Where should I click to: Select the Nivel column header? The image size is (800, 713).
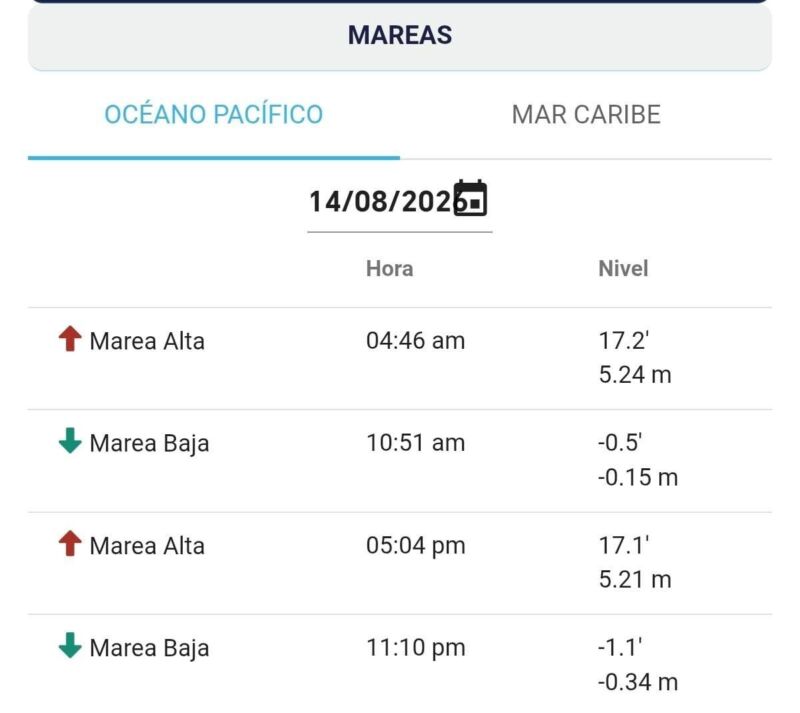click(x=623, y=268)
